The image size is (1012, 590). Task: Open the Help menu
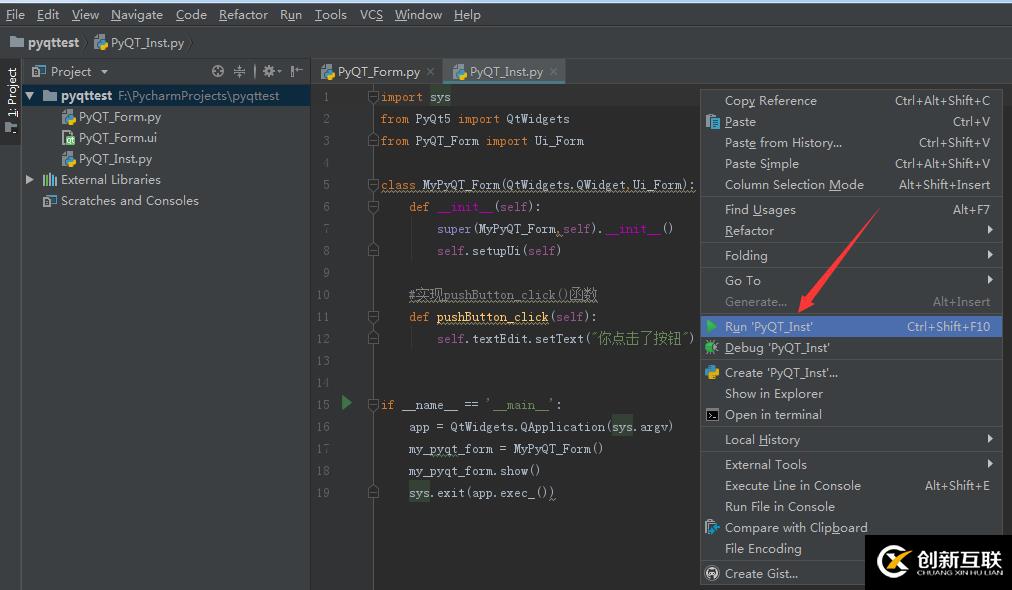point(467,14)
